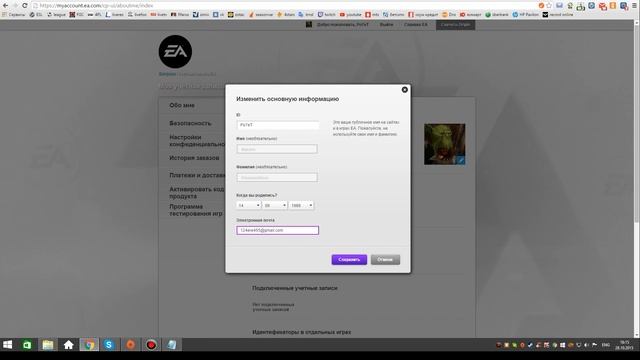This screenshot has width=640, height=360.
Task: Click the Chrome icon in the taskbar
Action: point(89,345)
